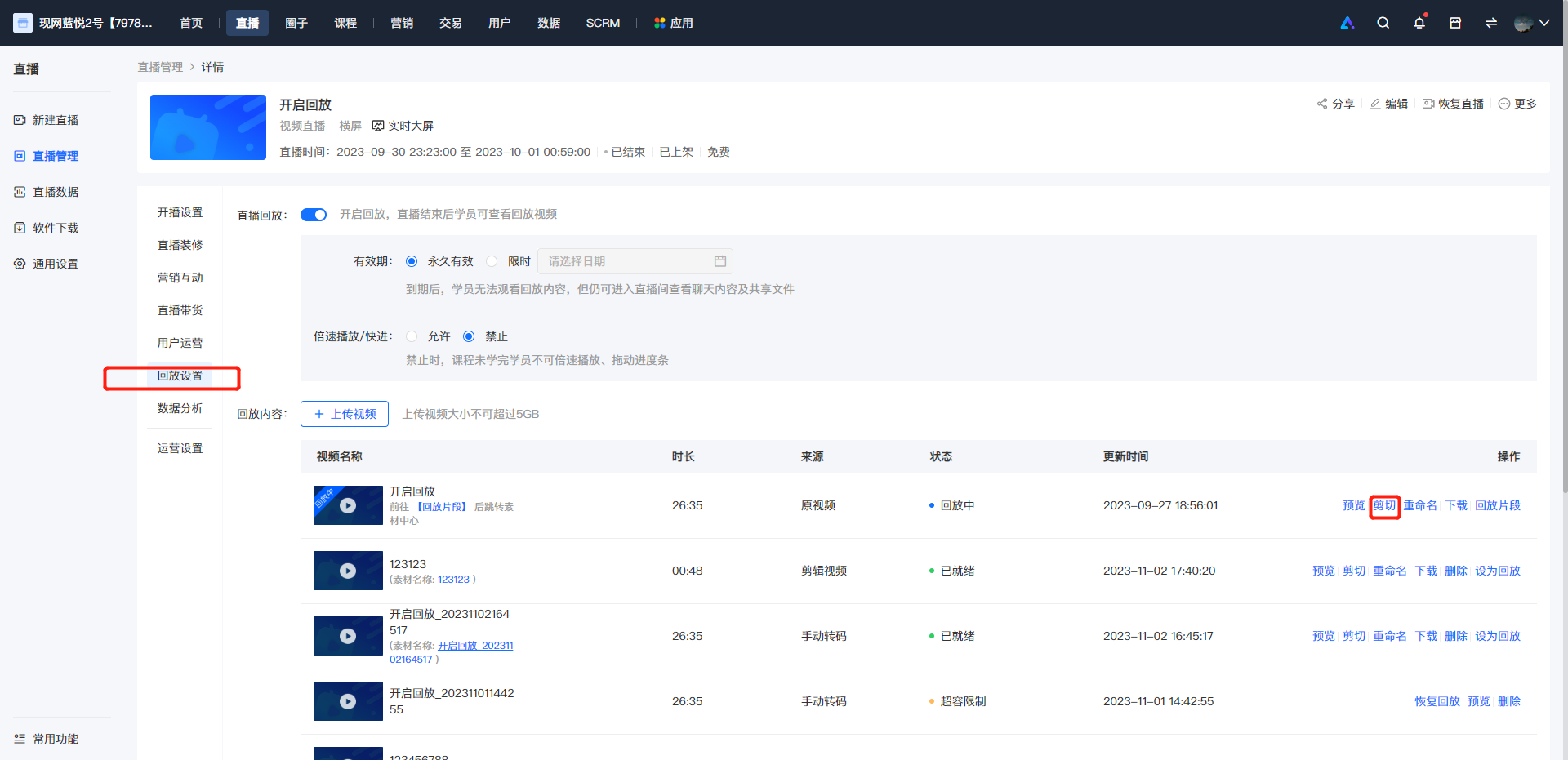Toggle the 直播回放 switch off

point(314,215)
